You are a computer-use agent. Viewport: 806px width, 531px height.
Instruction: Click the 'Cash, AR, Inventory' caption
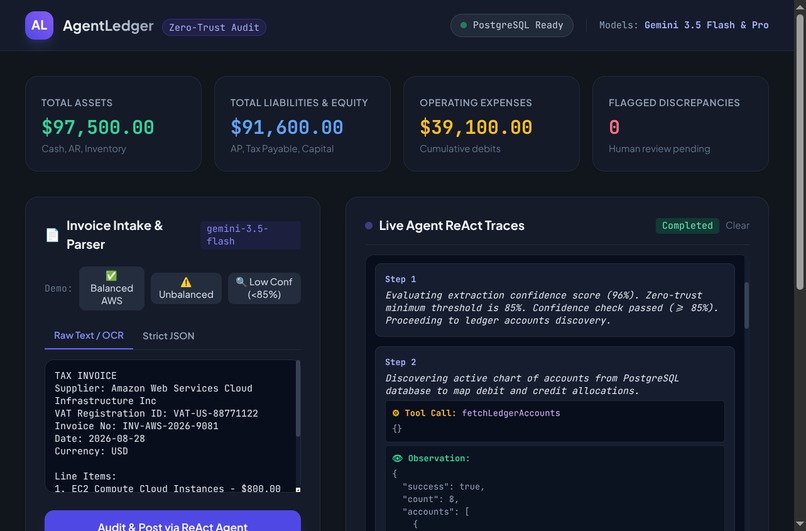[84, 149]
